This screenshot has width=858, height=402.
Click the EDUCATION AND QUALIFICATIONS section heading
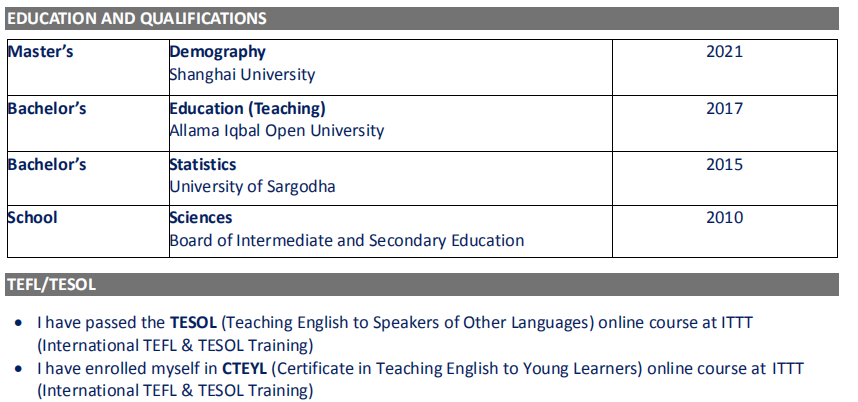tap(137, 18)
